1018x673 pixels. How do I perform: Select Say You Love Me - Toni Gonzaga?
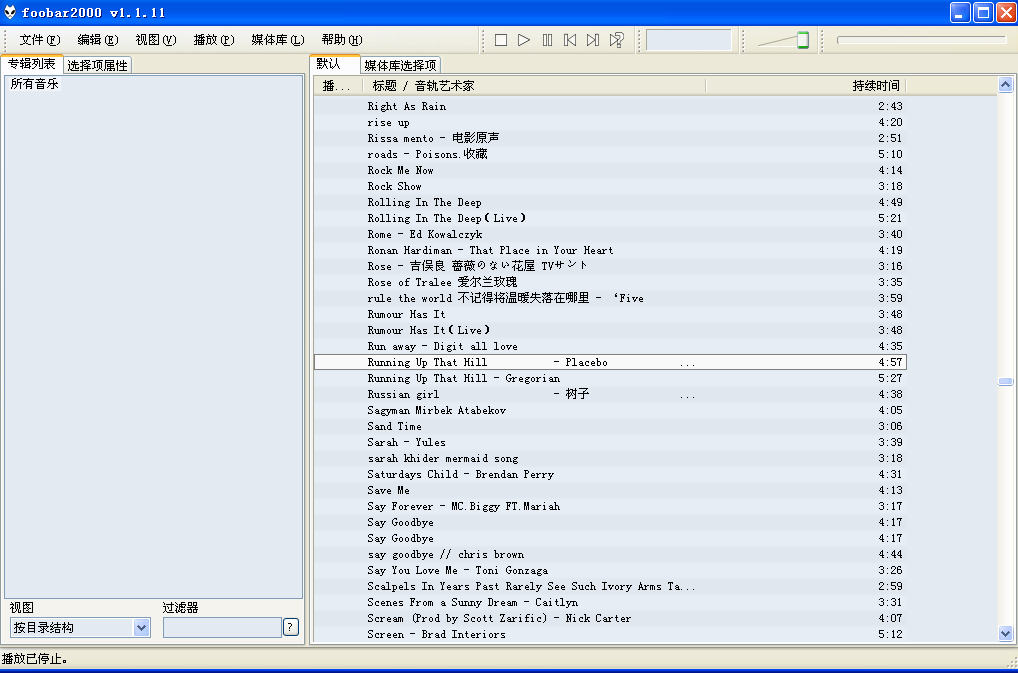tap(610, 570)
